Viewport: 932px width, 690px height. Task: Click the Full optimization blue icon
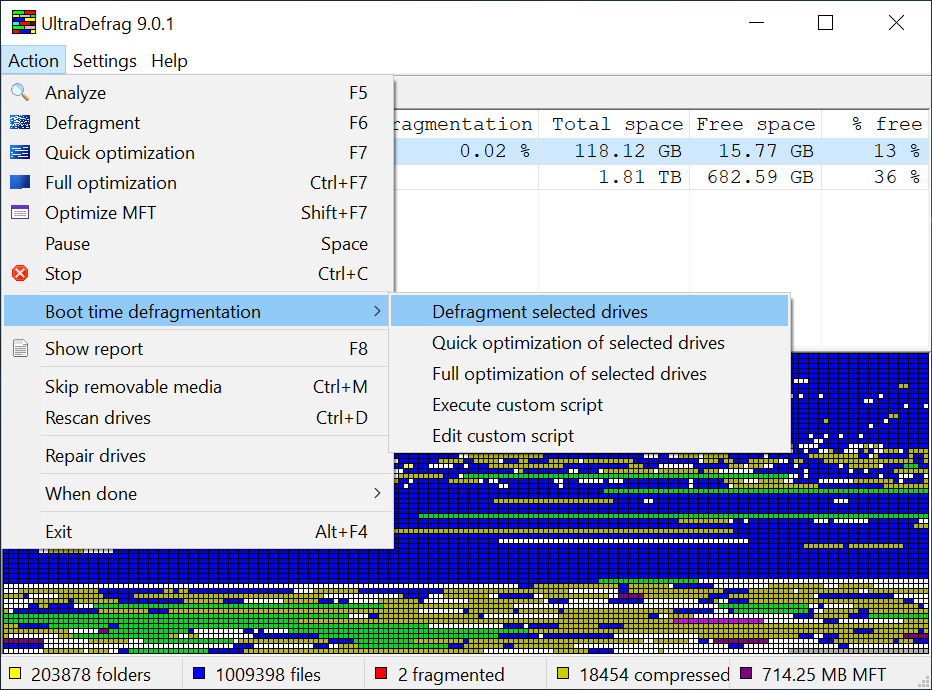pyautogui.click(x=20, y=183)
